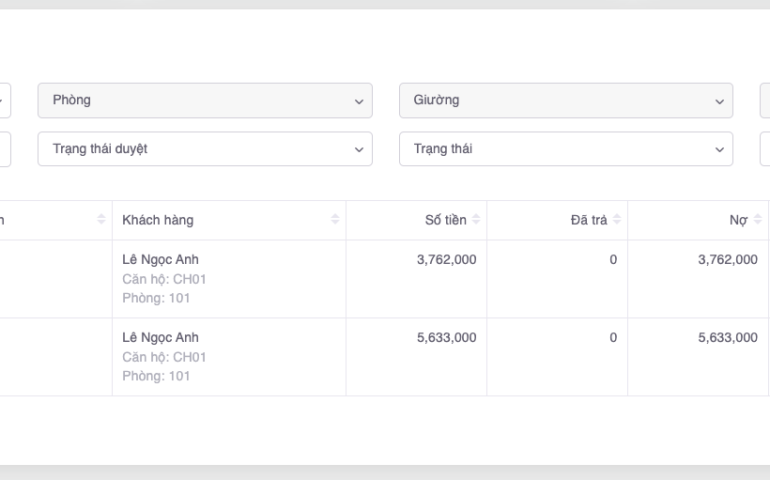
Task: Click the 3,762,000 value under Số tiền
Action: pyautogui.click(x=446, y=260)
